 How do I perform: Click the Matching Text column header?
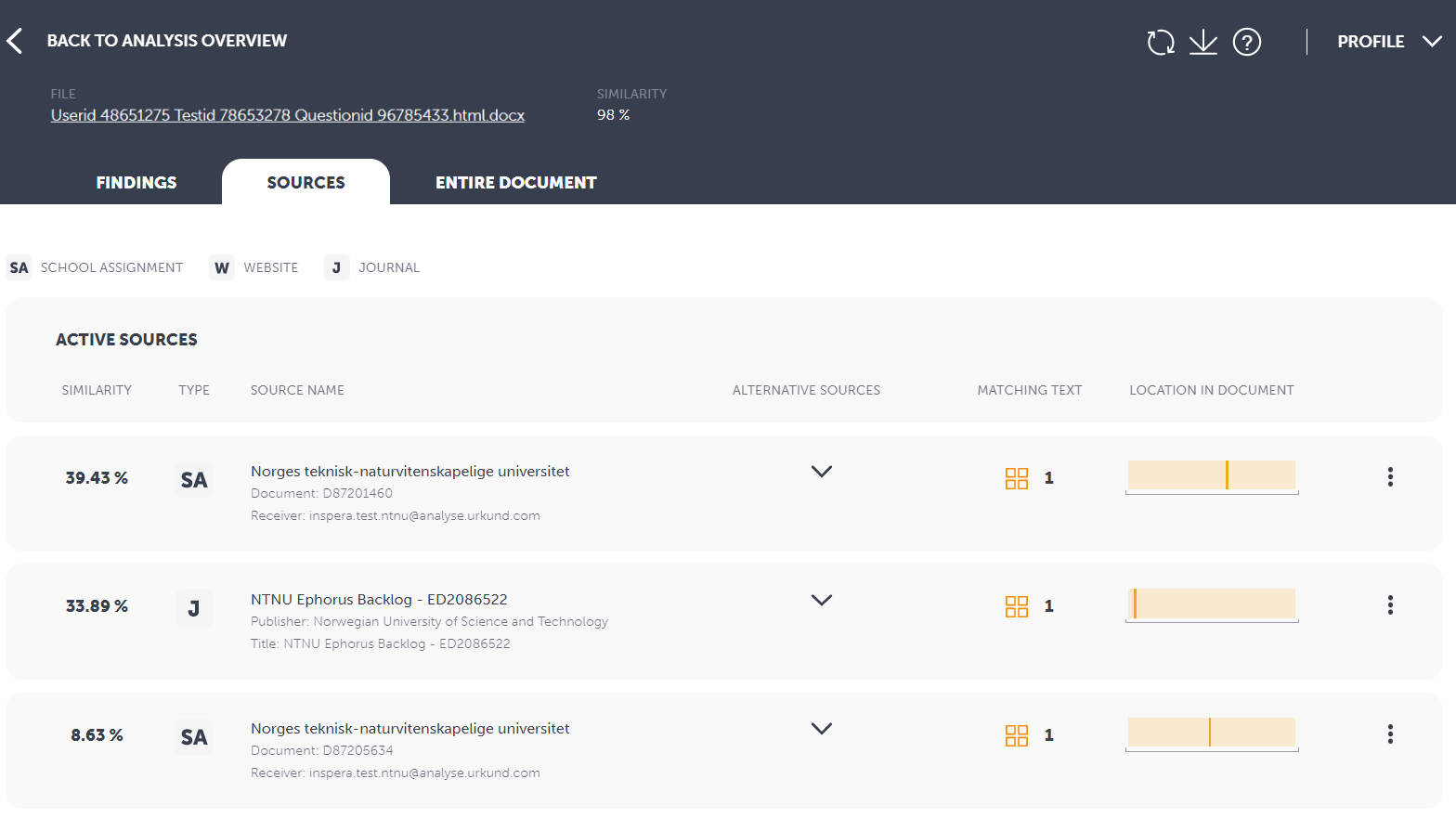[x=1030, y=390]
